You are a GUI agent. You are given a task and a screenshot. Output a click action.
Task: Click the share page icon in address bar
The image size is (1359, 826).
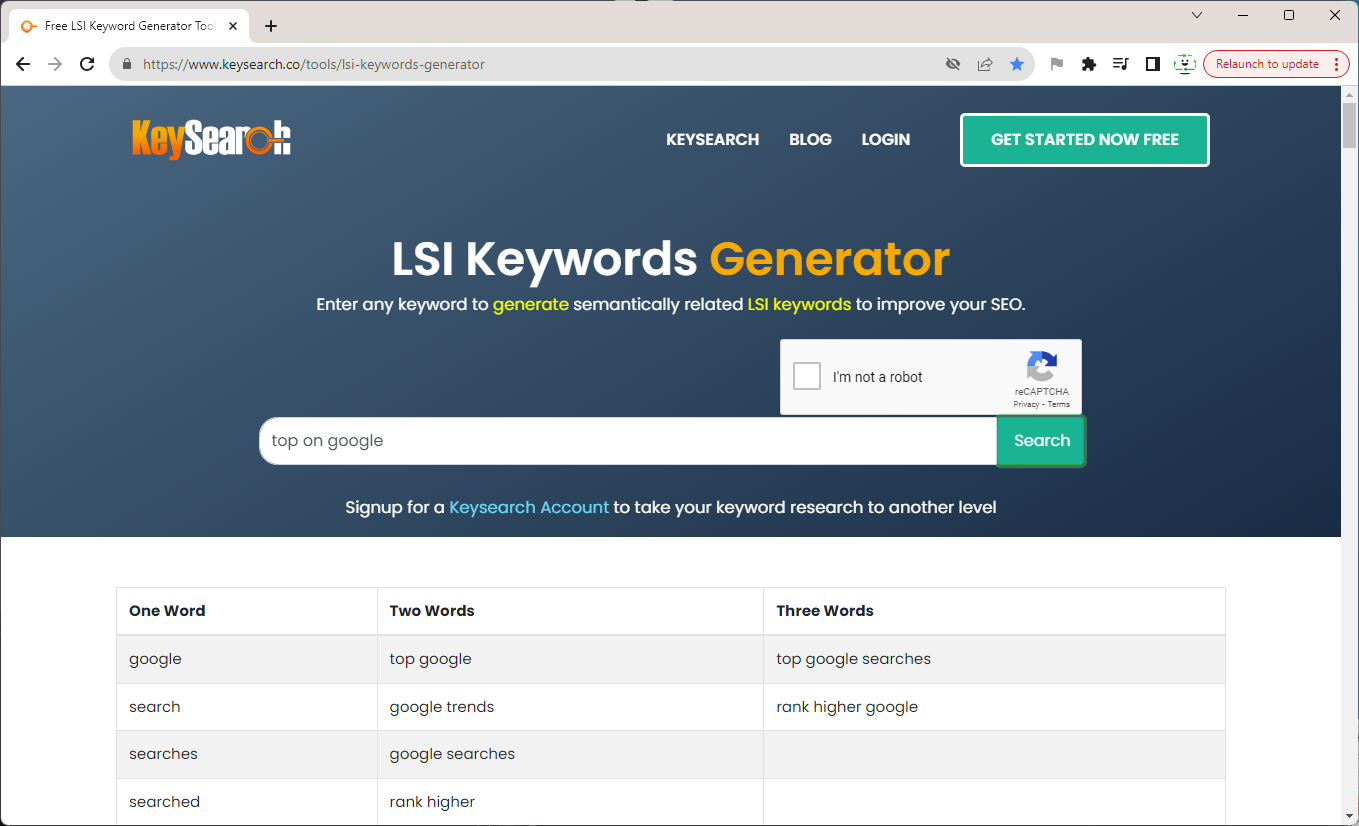pos(985,64)
